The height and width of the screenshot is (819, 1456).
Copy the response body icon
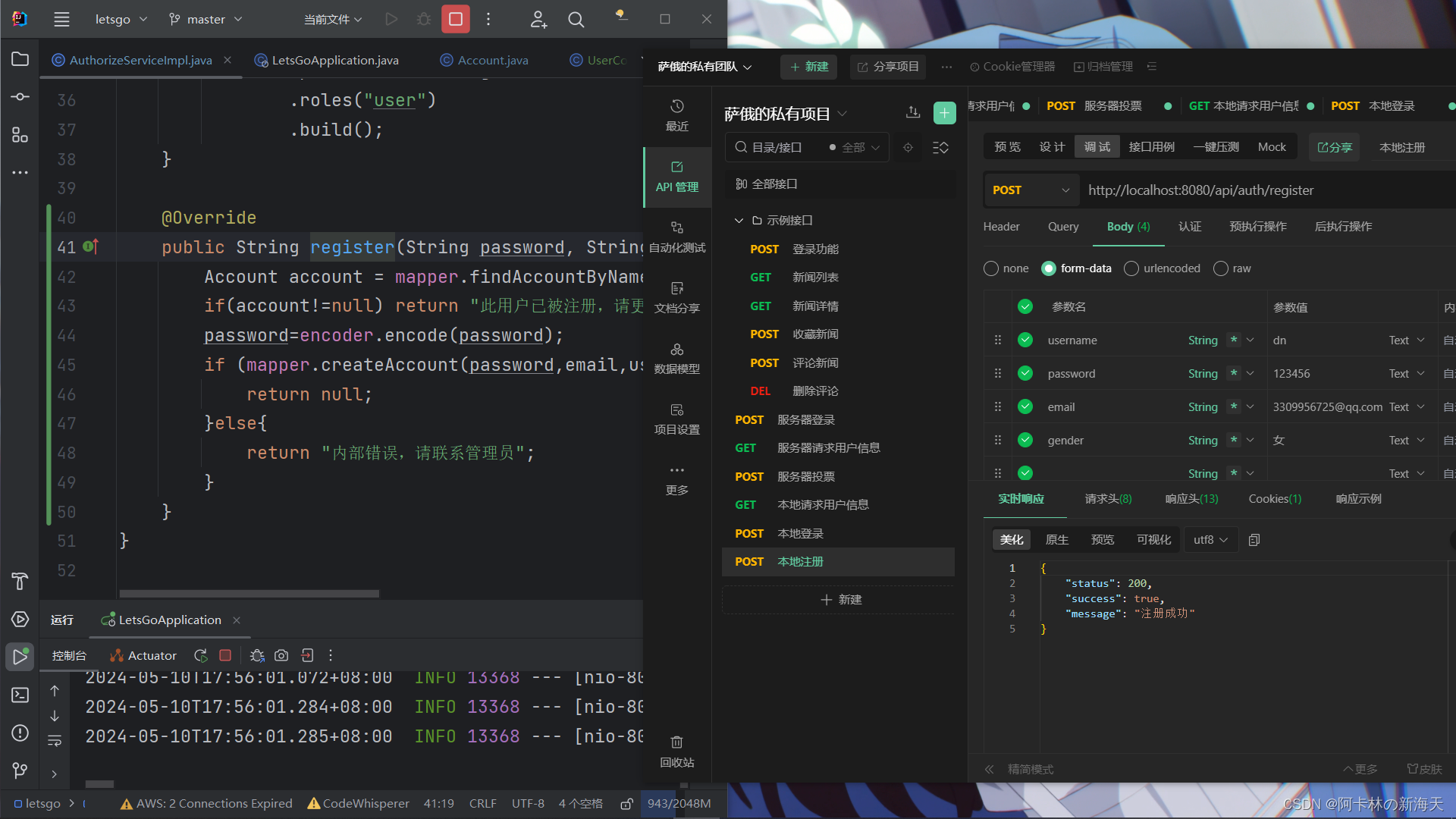(x=1254, y=540)
